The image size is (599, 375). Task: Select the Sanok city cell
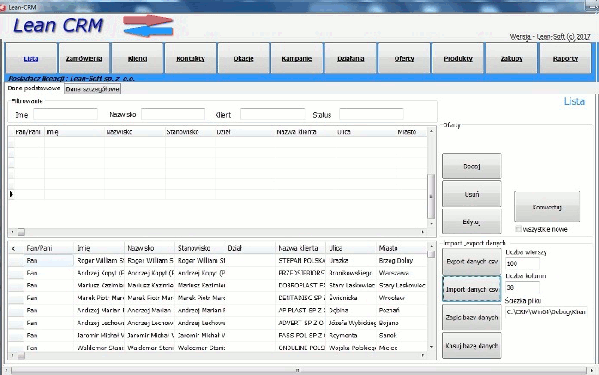coord(401,335)
